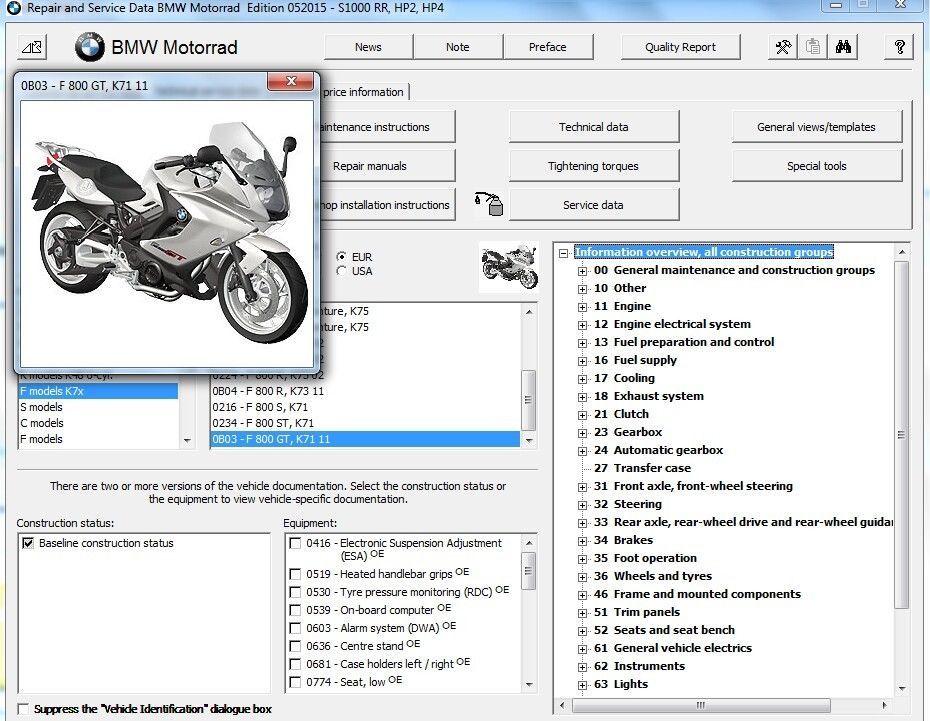Click the oil can icon near Service data
930x721 pixels.
coord(489,204)
